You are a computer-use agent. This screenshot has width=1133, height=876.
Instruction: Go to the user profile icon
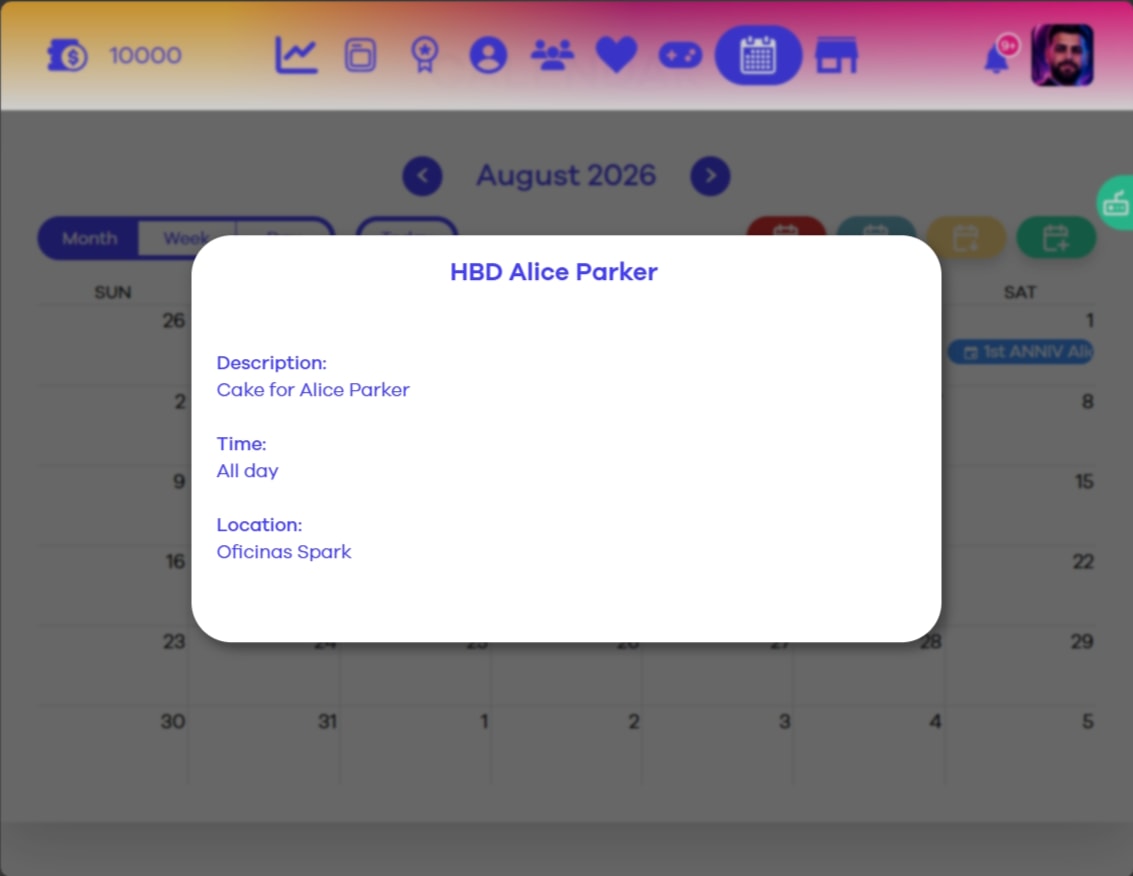pos(488,55)
